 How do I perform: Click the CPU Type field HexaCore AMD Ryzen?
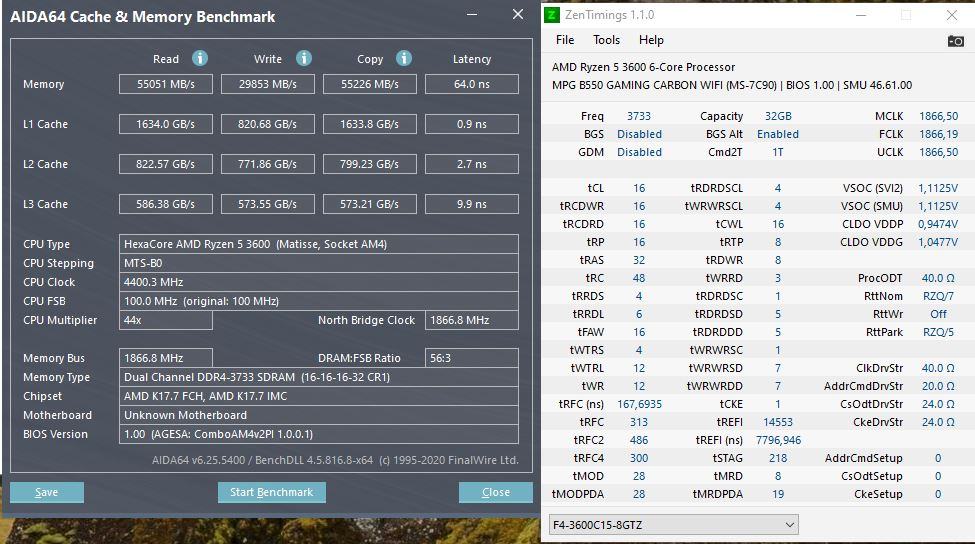319,244
